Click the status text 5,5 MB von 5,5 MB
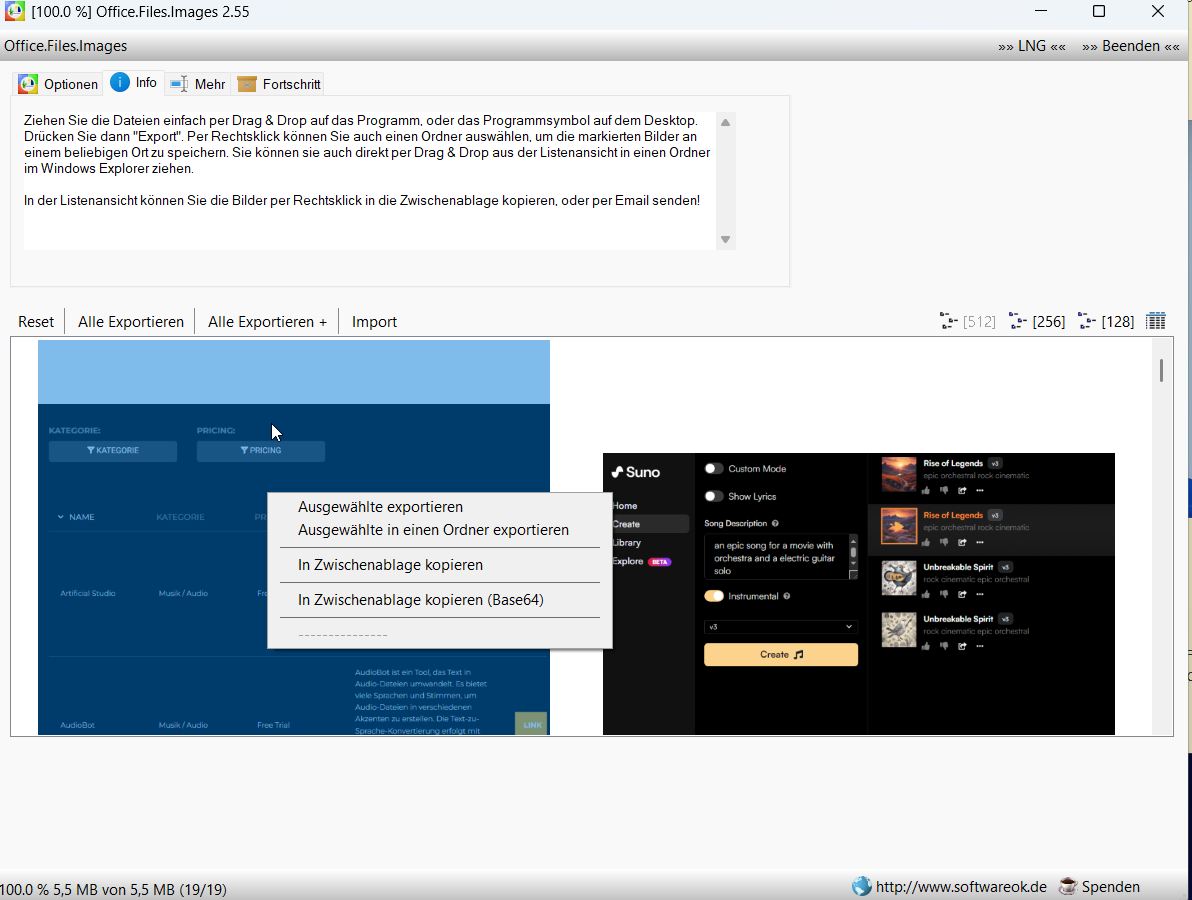Image resolution: width=1192 pixels, height=900 pixels. pos(114,889)
